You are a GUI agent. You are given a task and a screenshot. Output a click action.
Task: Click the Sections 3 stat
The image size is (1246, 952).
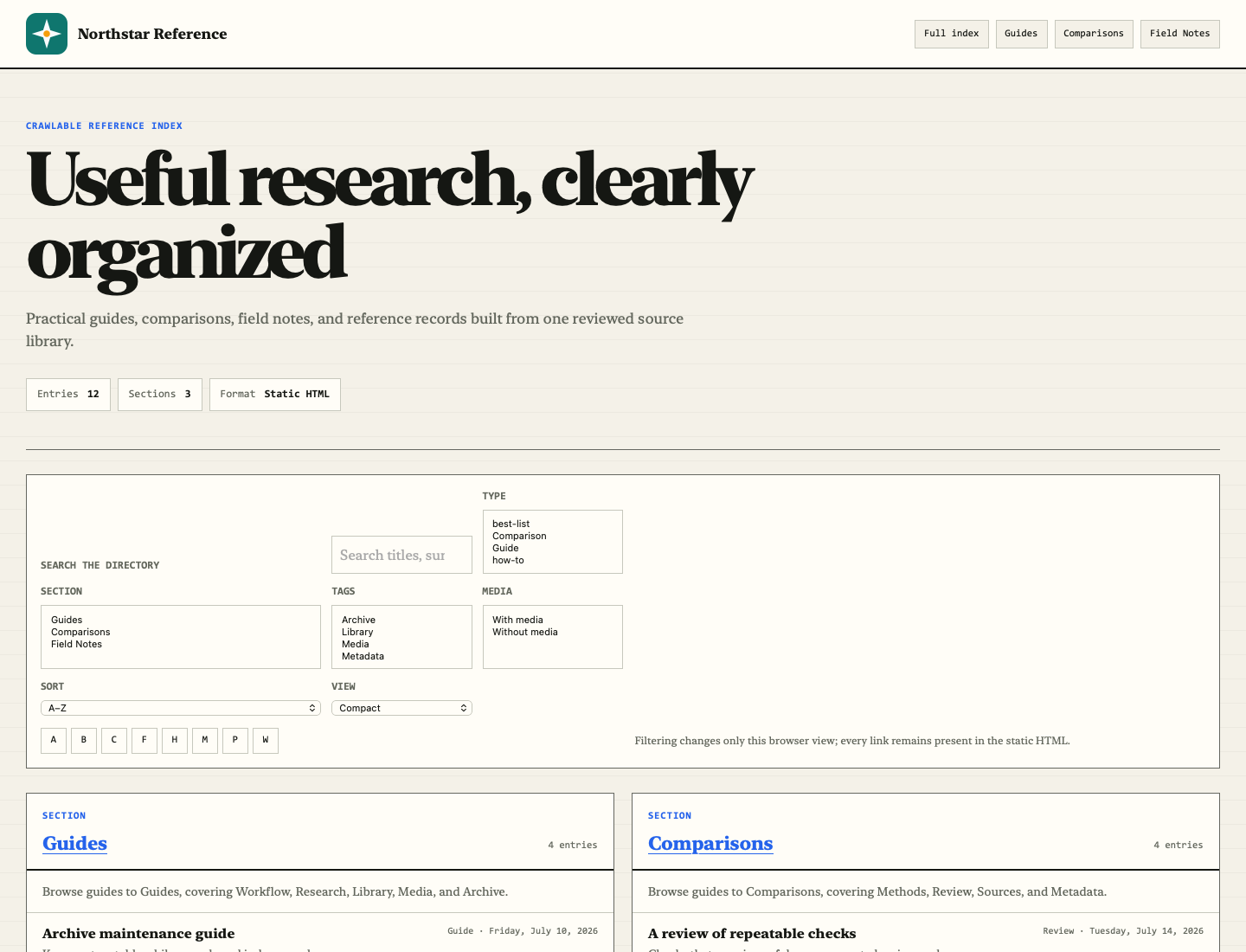pyautogui.click(x=160, y=395)
